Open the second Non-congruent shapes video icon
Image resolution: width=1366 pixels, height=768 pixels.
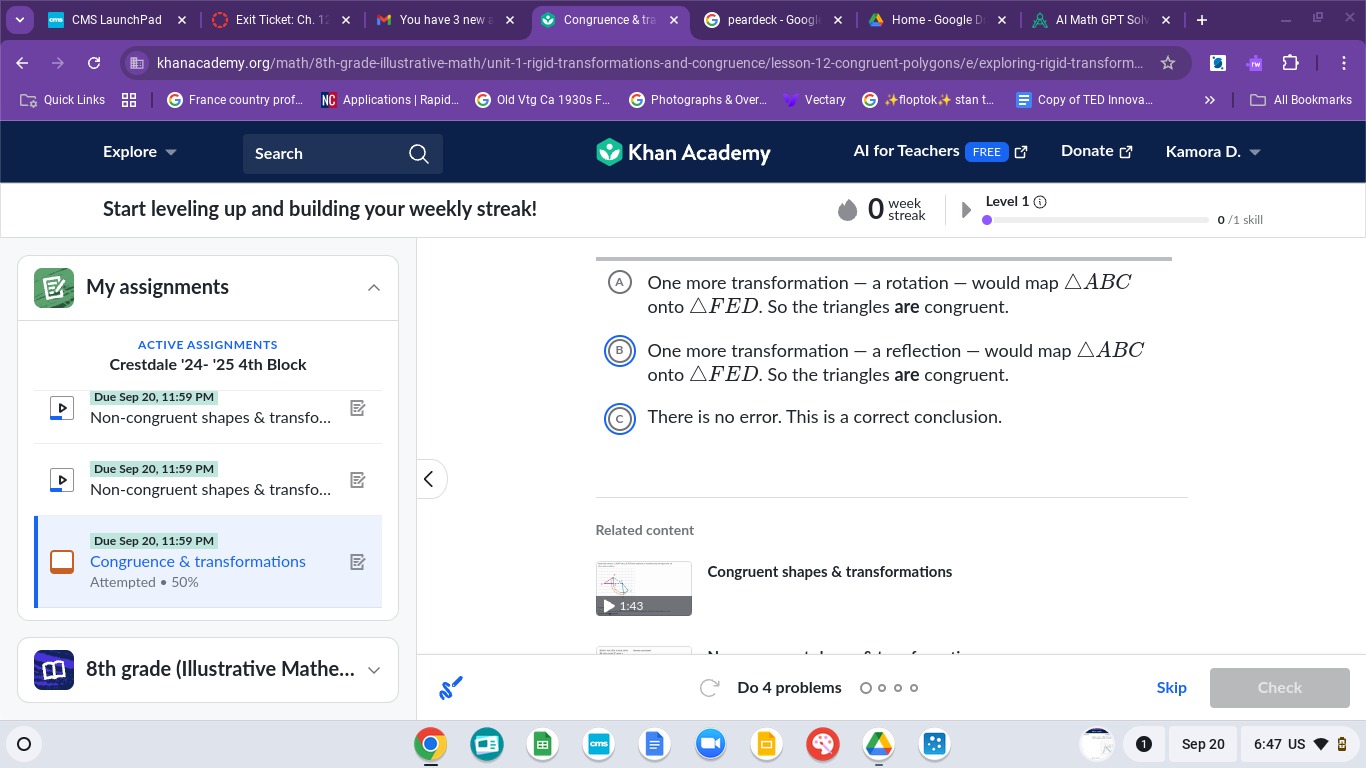pyautogui.click(x=62, y=480)
